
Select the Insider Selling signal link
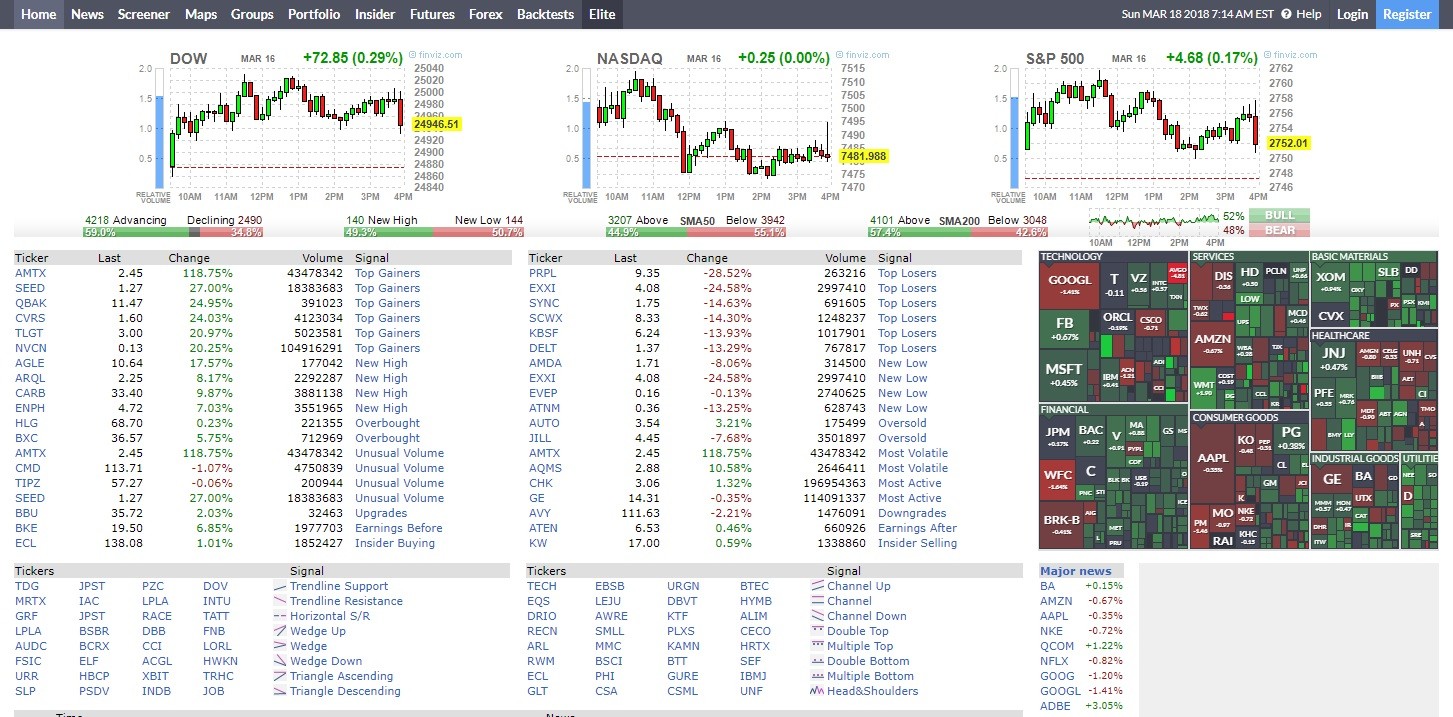click(917, 543)
